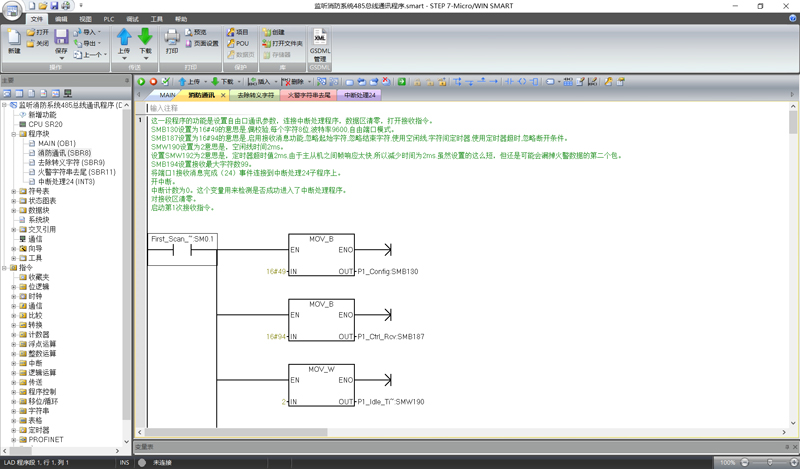Click the Communications icon in project tree toolbar
The height and width of the screenshot is (469, 800).
tap(68, 93)
